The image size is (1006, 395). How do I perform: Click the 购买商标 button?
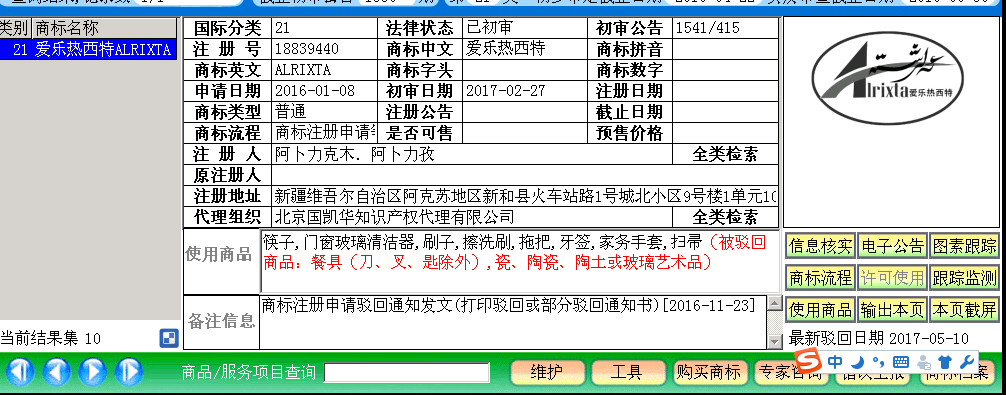pyautogui.click(x=709, y=372)
